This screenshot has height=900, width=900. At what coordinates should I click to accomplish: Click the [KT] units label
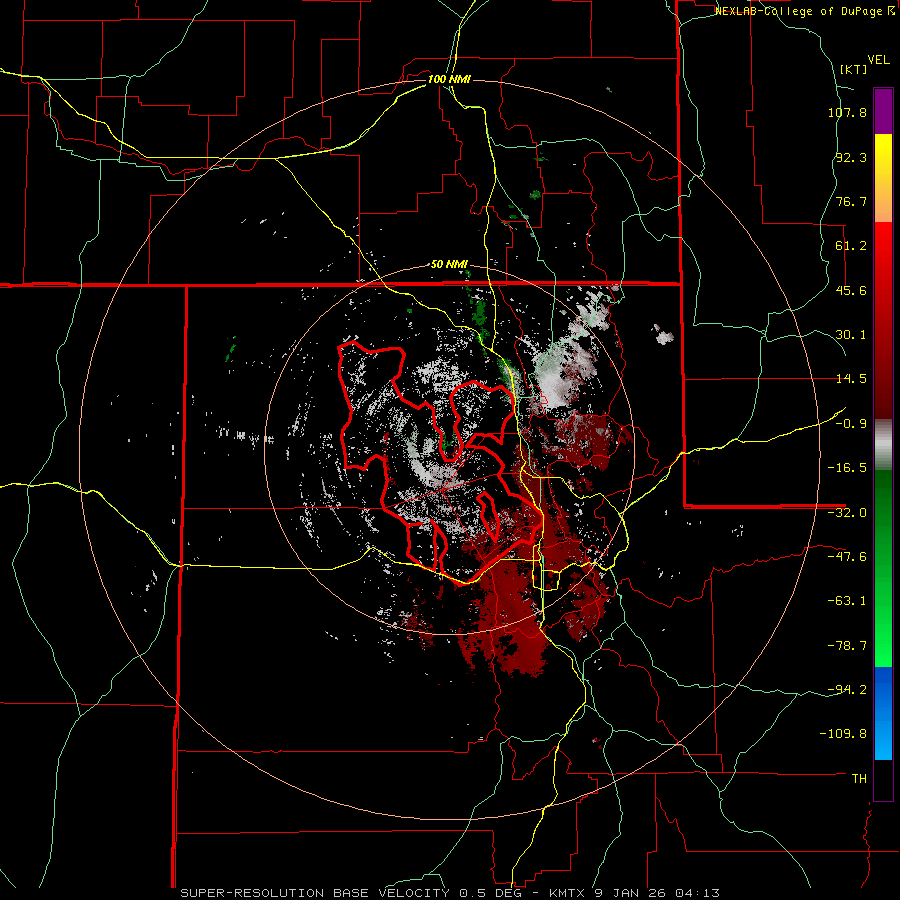point(854,69)
